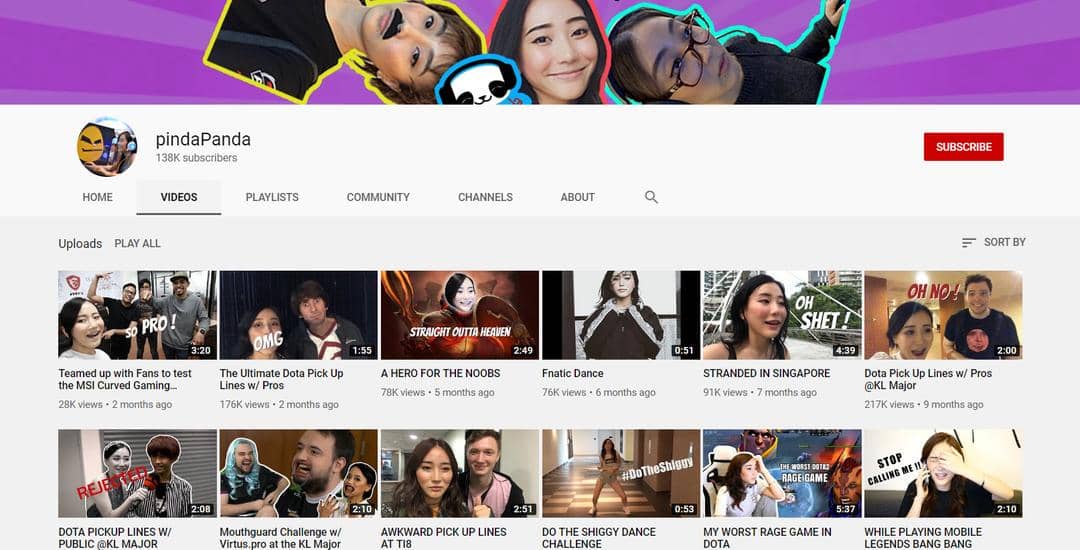Open the Mouthguard Challenge video title
This screenshot has width=1080, height=550.
point(281,538)
